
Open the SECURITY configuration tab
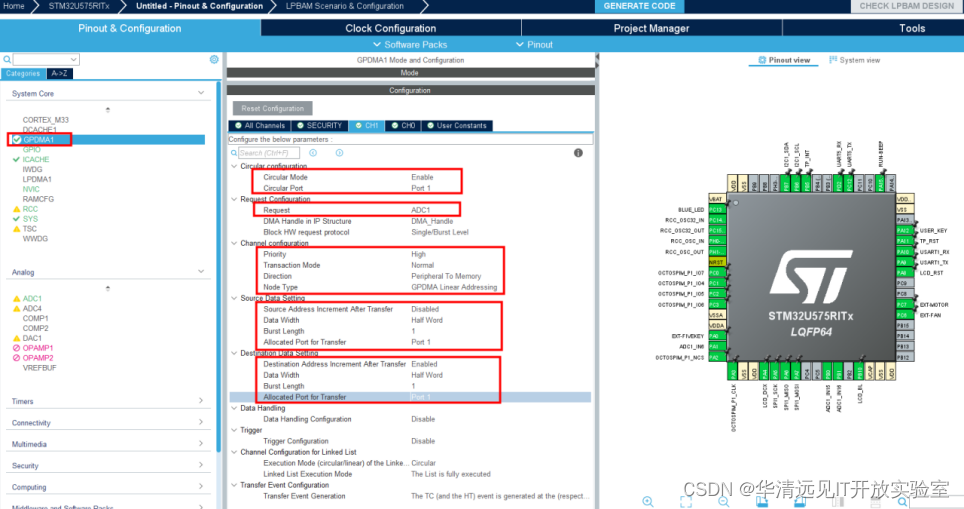coord(319,125)
